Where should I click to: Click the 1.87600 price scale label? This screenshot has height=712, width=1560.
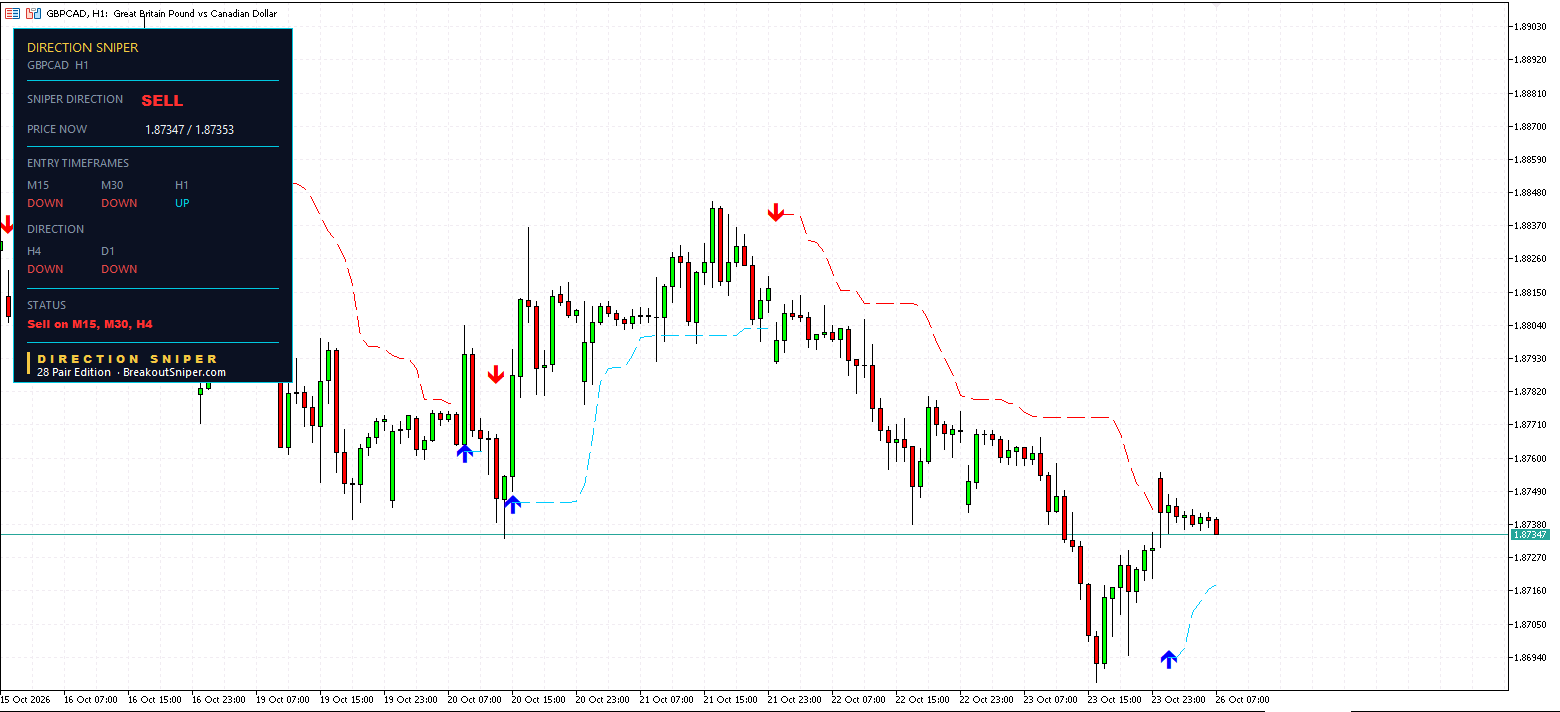[x=1530, y=458]
